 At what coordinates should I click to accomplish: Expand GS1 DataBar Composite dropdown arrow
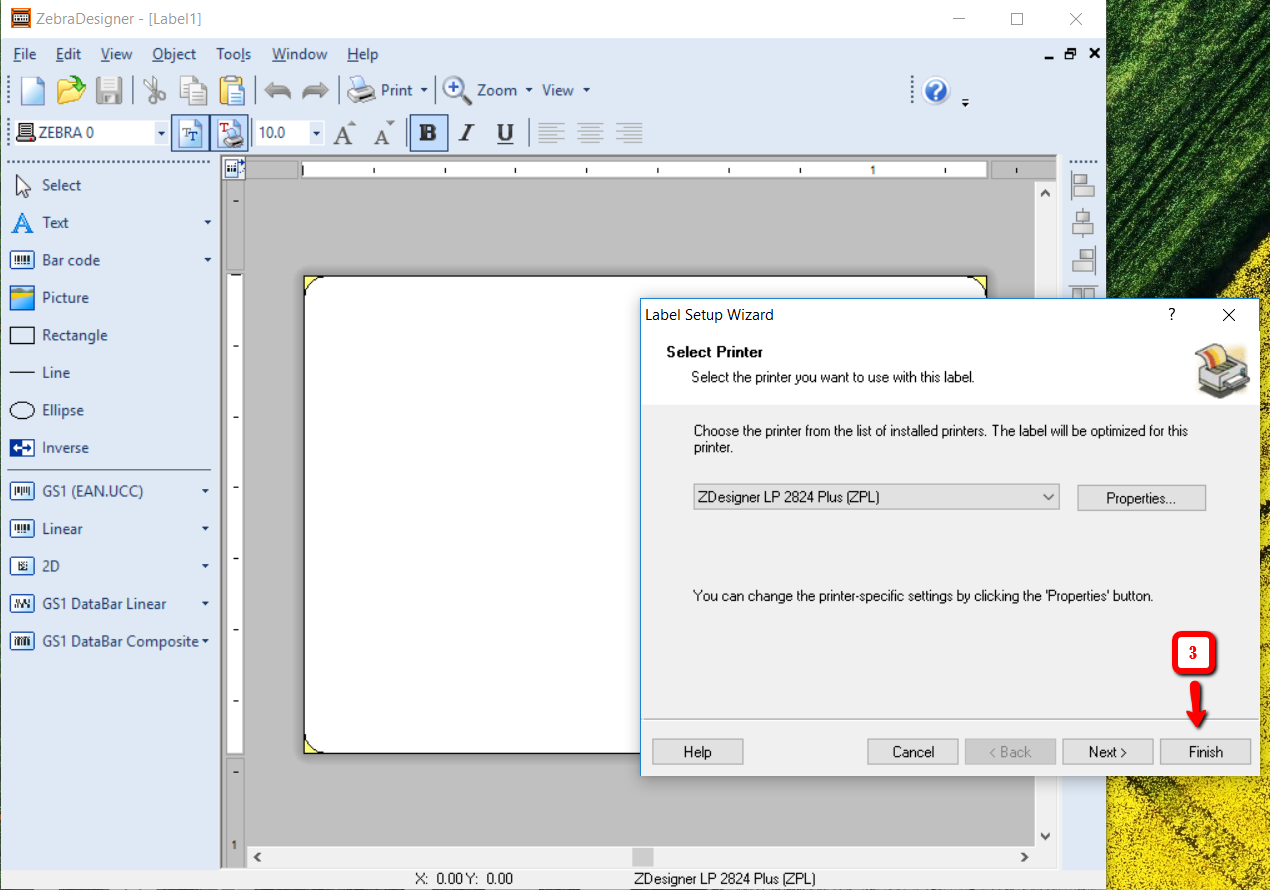coord(206,641)
